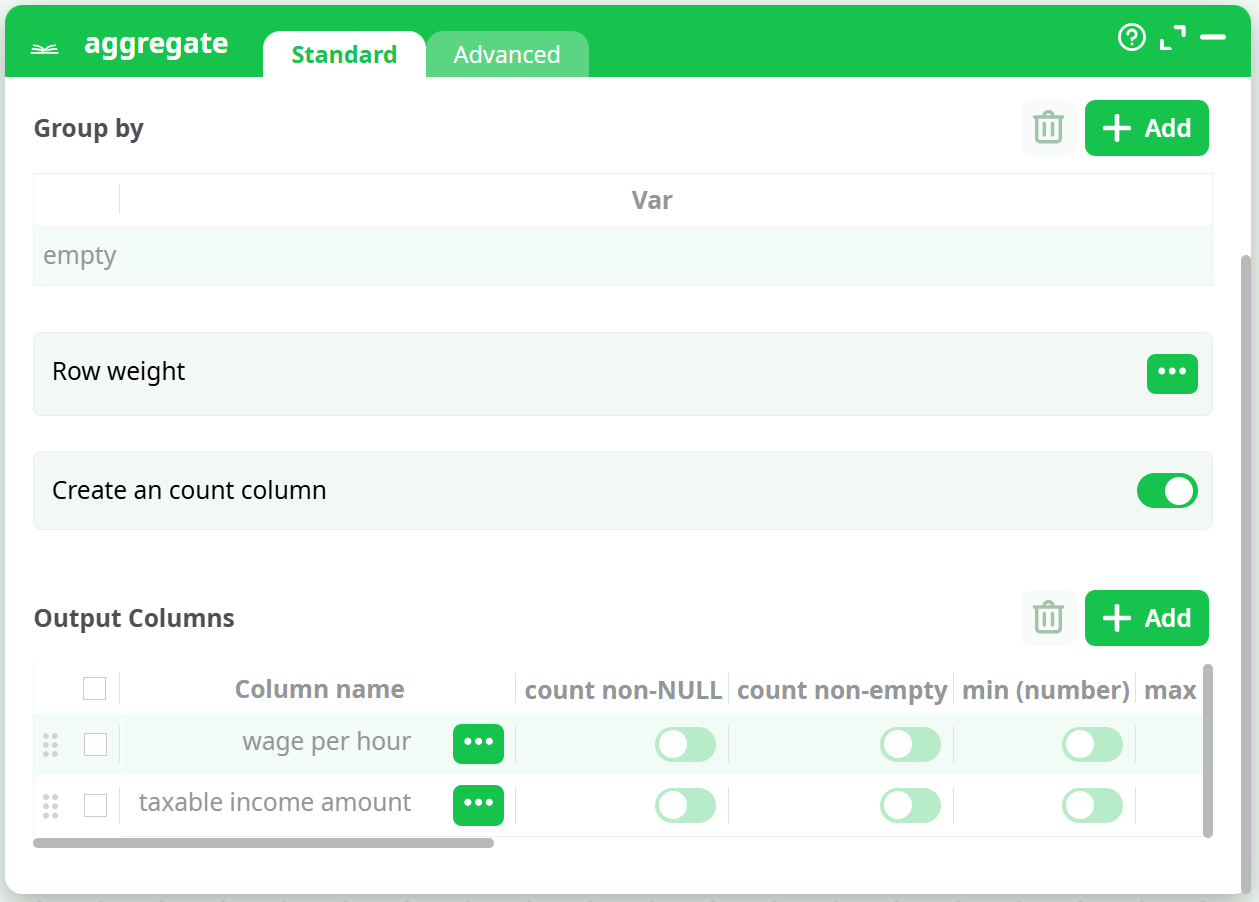Click the Group by trash icon
Viewport: 1259px width, 902px height.
pyautogui.click(x=1048, y=128)
